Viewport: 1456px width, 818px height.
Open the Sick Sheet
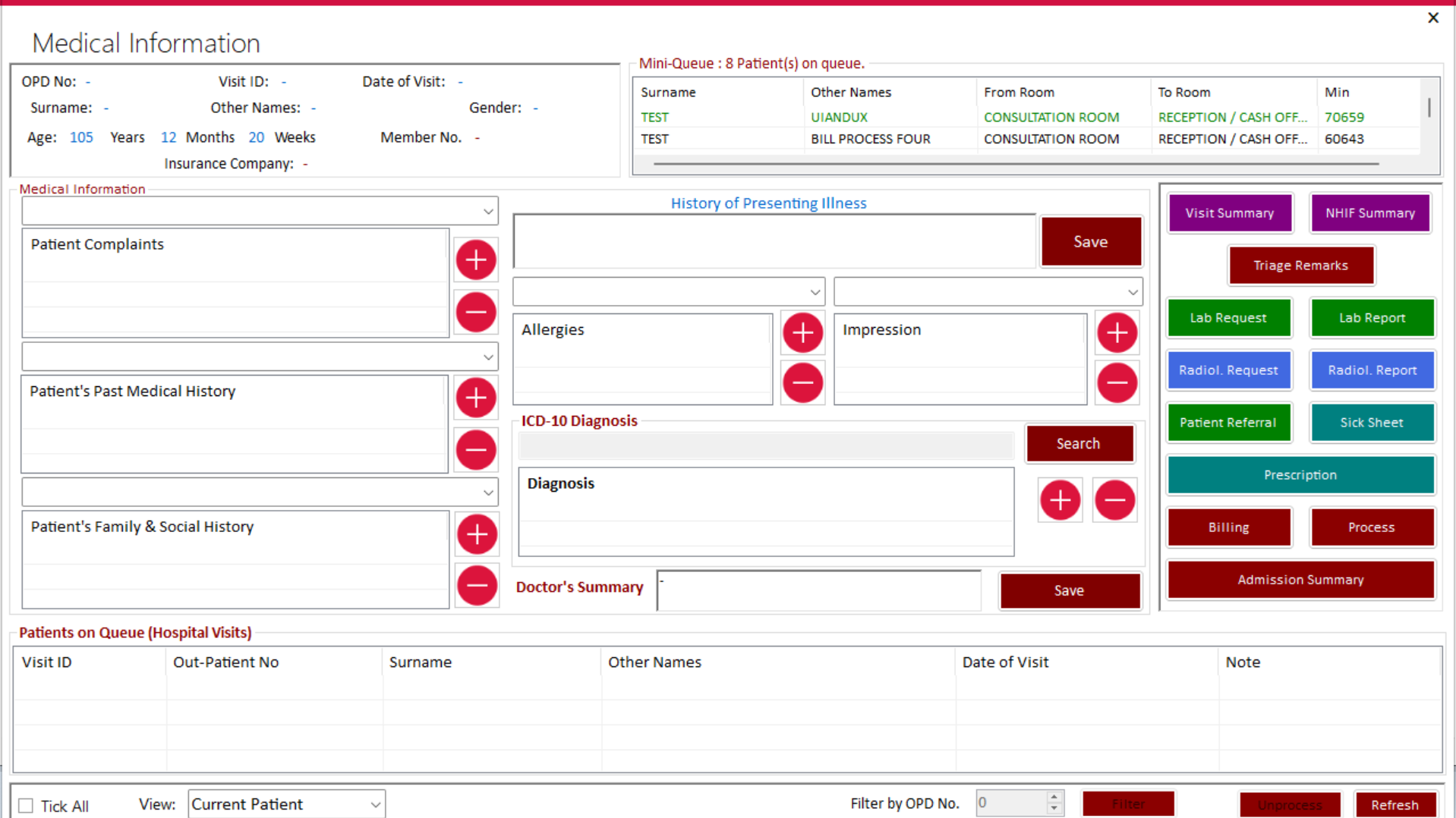[1372, 423]
